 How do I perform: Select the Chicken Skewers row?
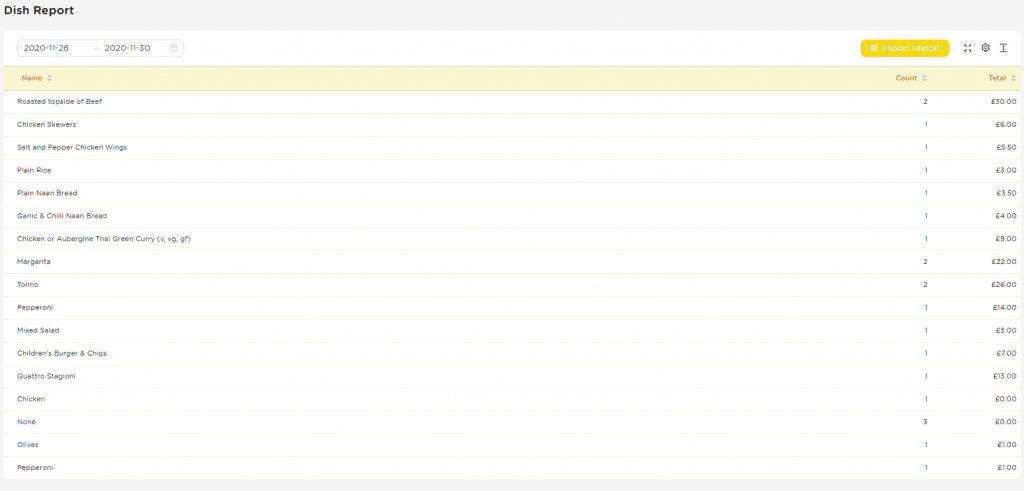point(512,125)
